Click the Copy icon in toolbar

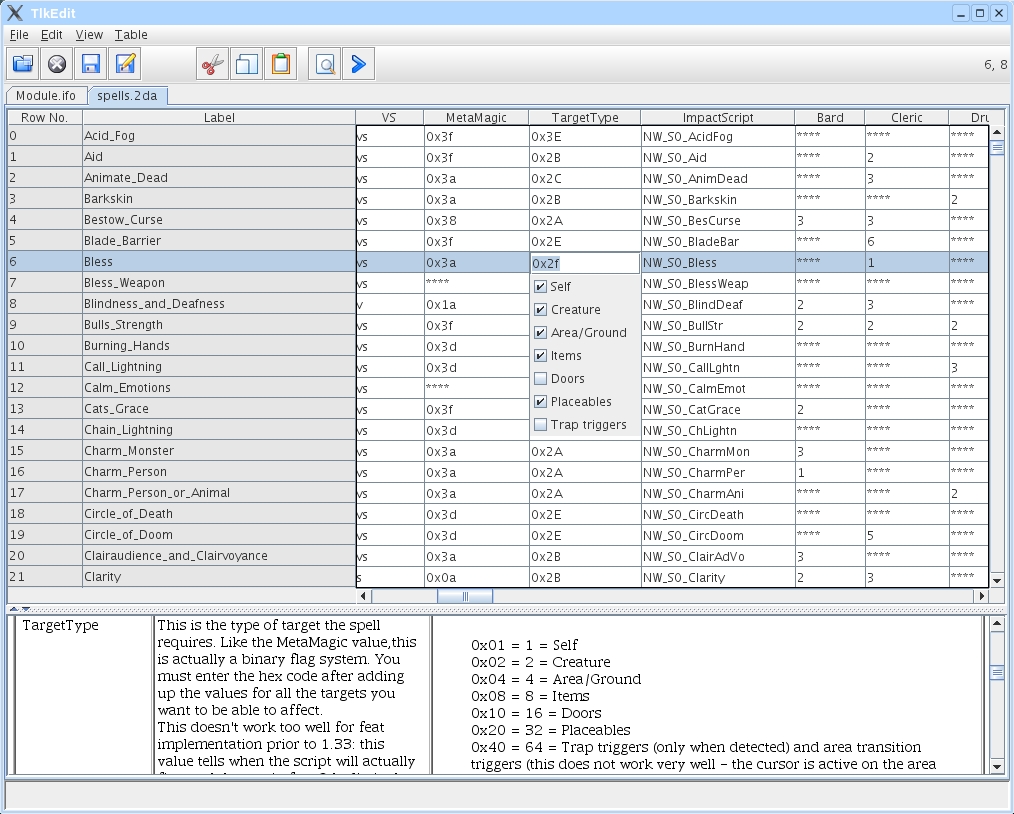click(x=246, y=64)
